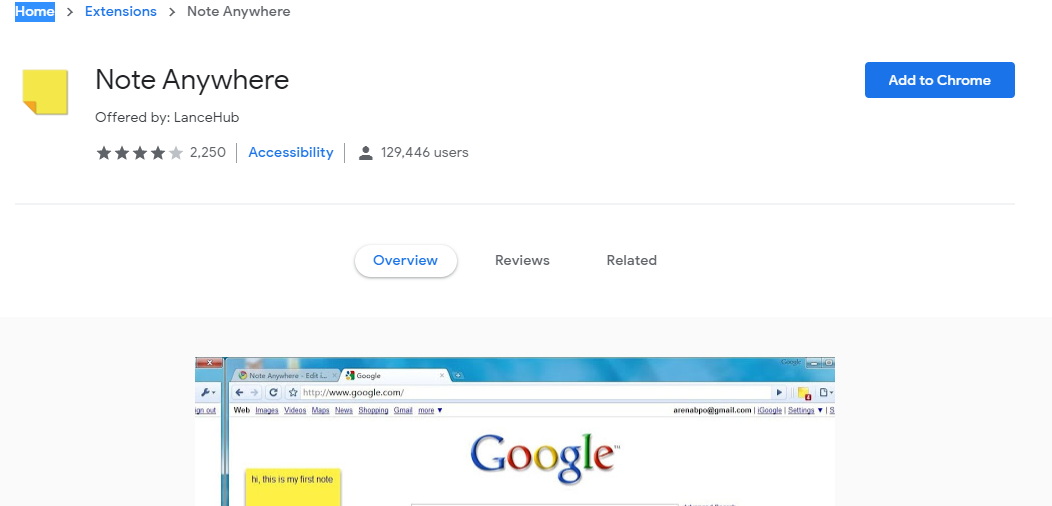Click the Add to Chrome button
1052x506 pixels.
pyautogui.click(x=939, y=80)
